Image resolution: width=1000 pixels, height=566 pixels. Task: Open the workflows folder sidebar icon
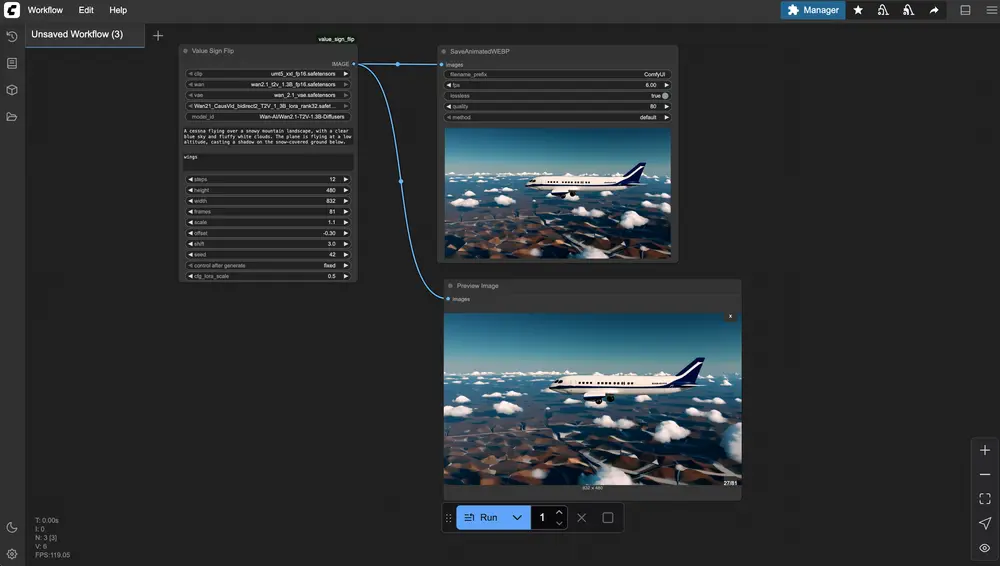pyautogui.click(x=12, y=117)
